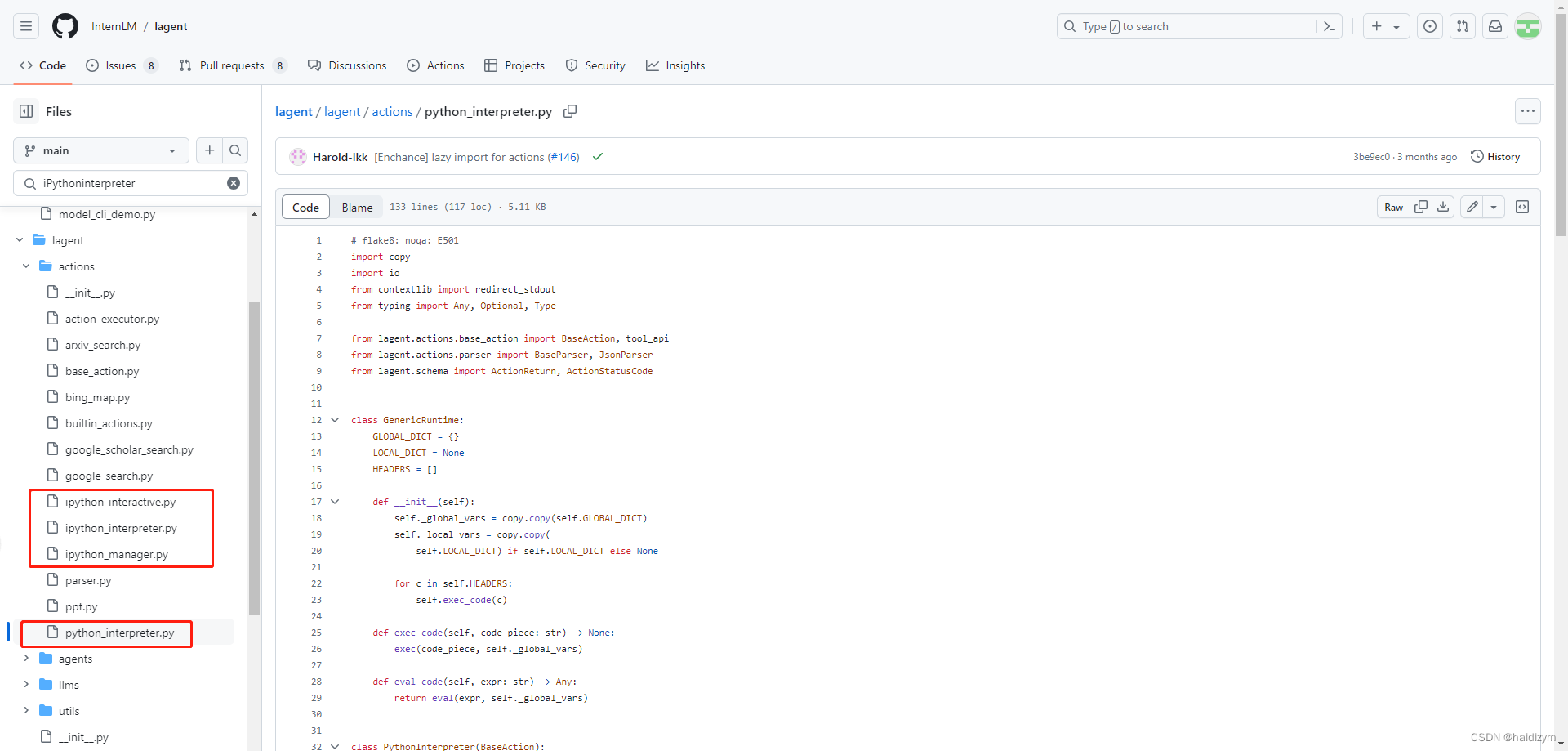Select the Code view toggle
Image resolution: width=1568 pixels, height=751 pixels.
305,208
